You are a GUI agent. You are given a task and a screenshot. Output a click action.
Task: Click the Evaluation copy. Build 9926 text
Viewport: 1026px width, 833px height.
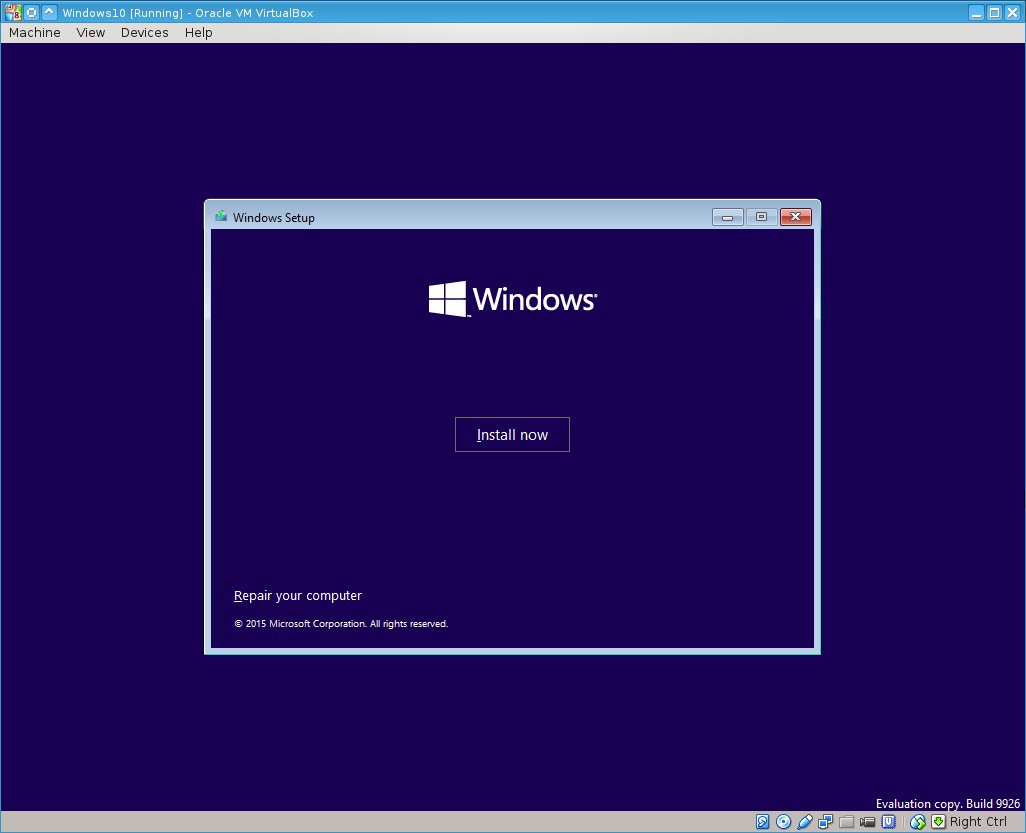click(x=947, y=804)
